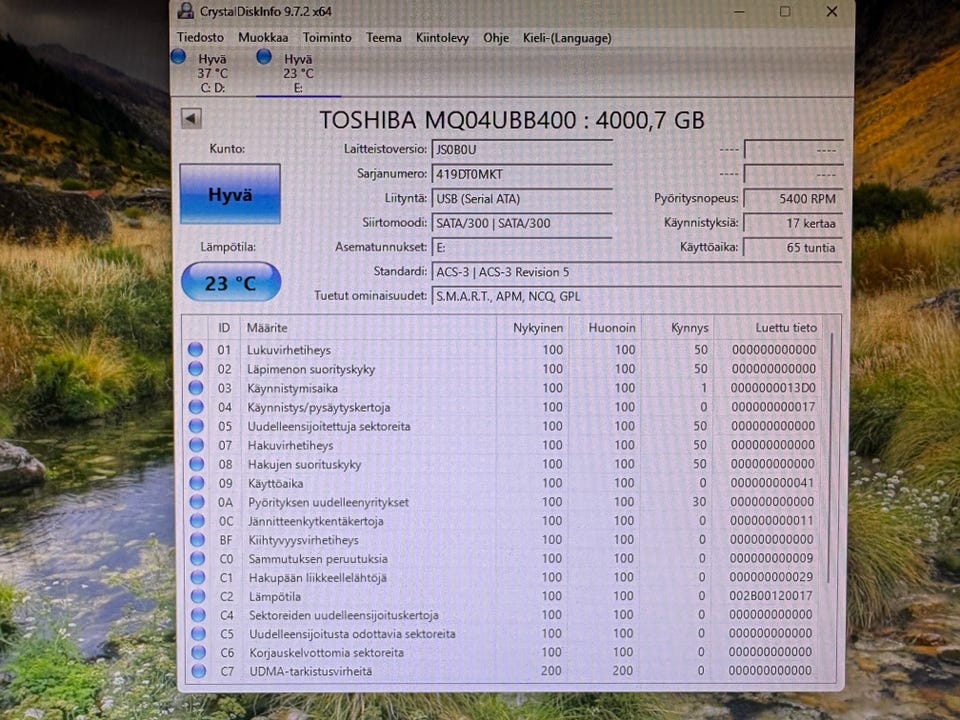Click status icon of Jännitteenkytkentäkertoja row
The height and width of the screenshot is (720, 960).
click(x=197, y=520)
